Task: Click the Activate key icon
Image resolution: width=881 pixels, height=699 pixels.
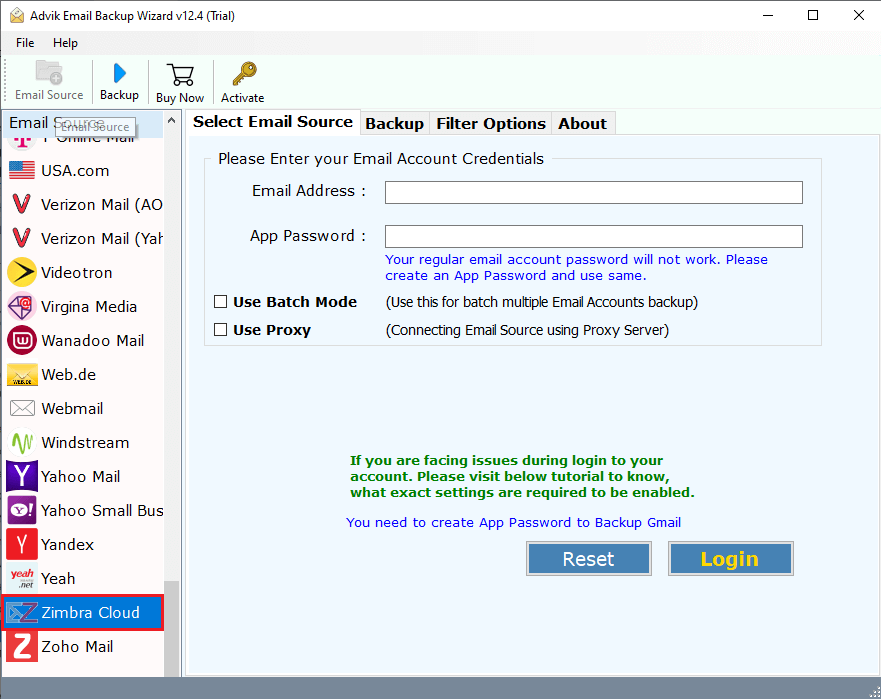Action: pos(244,74)
